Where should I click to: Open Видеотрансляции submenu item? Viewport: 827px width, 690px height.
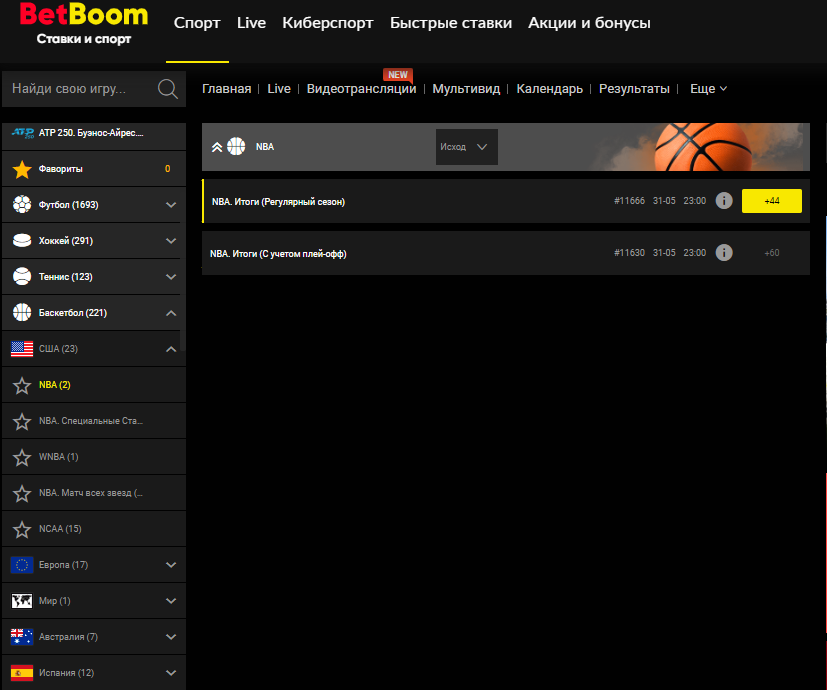[361, 89]
